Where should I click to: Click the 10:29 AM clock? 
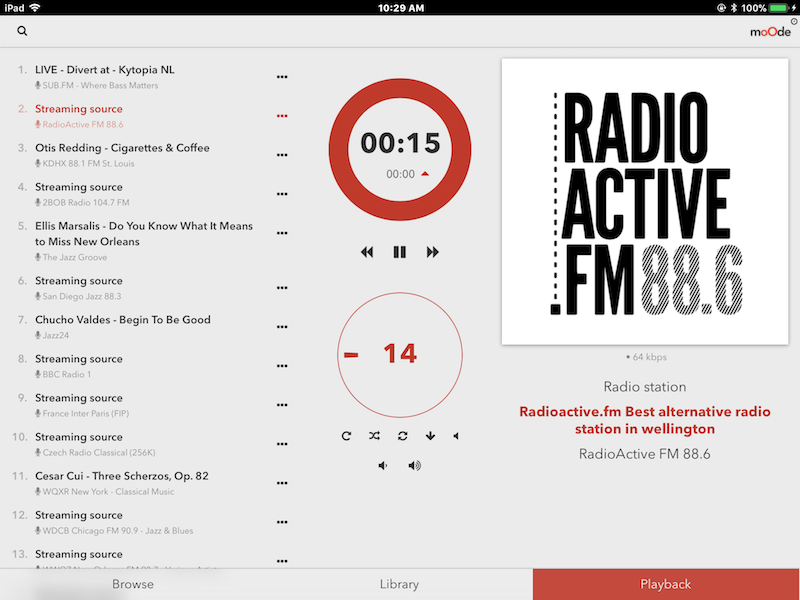401,8
